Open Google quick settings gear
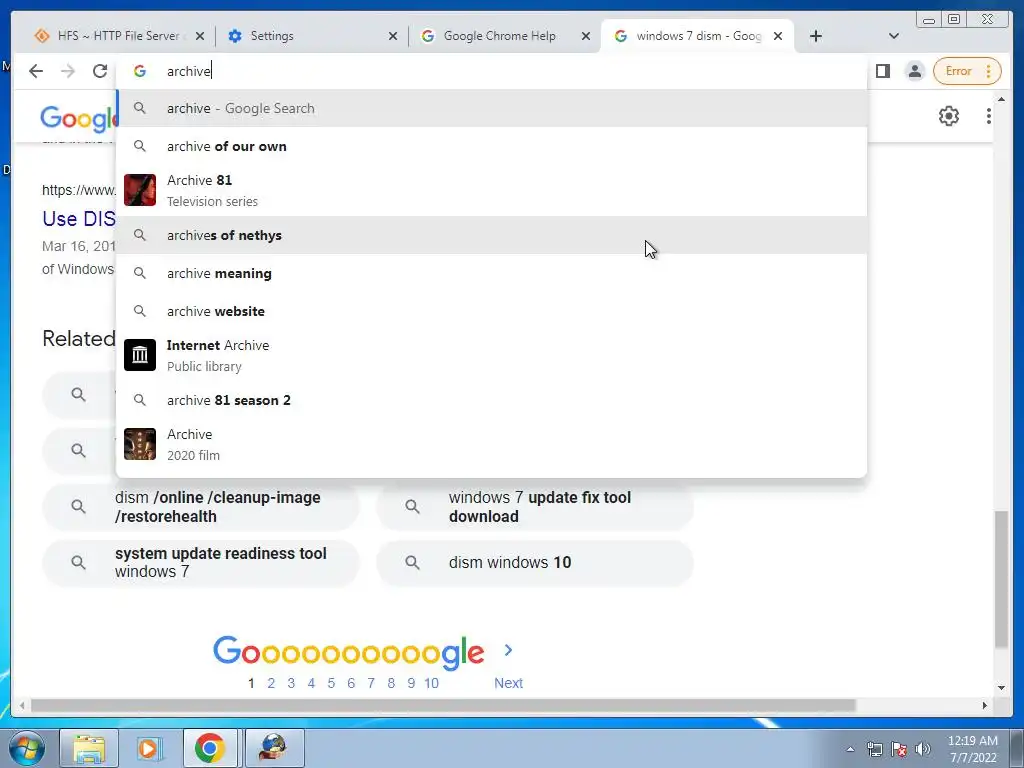Image resolution: width=1024 pixels, height=768 pixels. [949, 116]
